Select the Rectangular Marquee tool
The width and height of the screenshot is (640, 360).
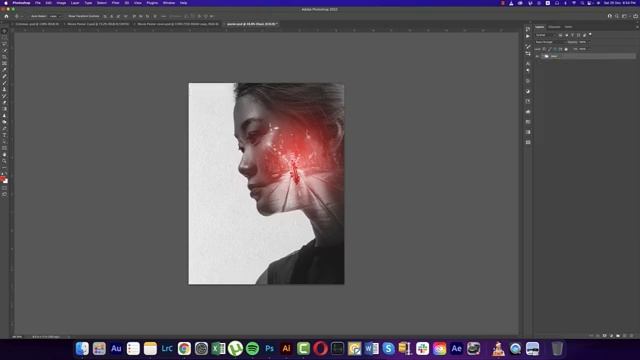click(4, 38)
